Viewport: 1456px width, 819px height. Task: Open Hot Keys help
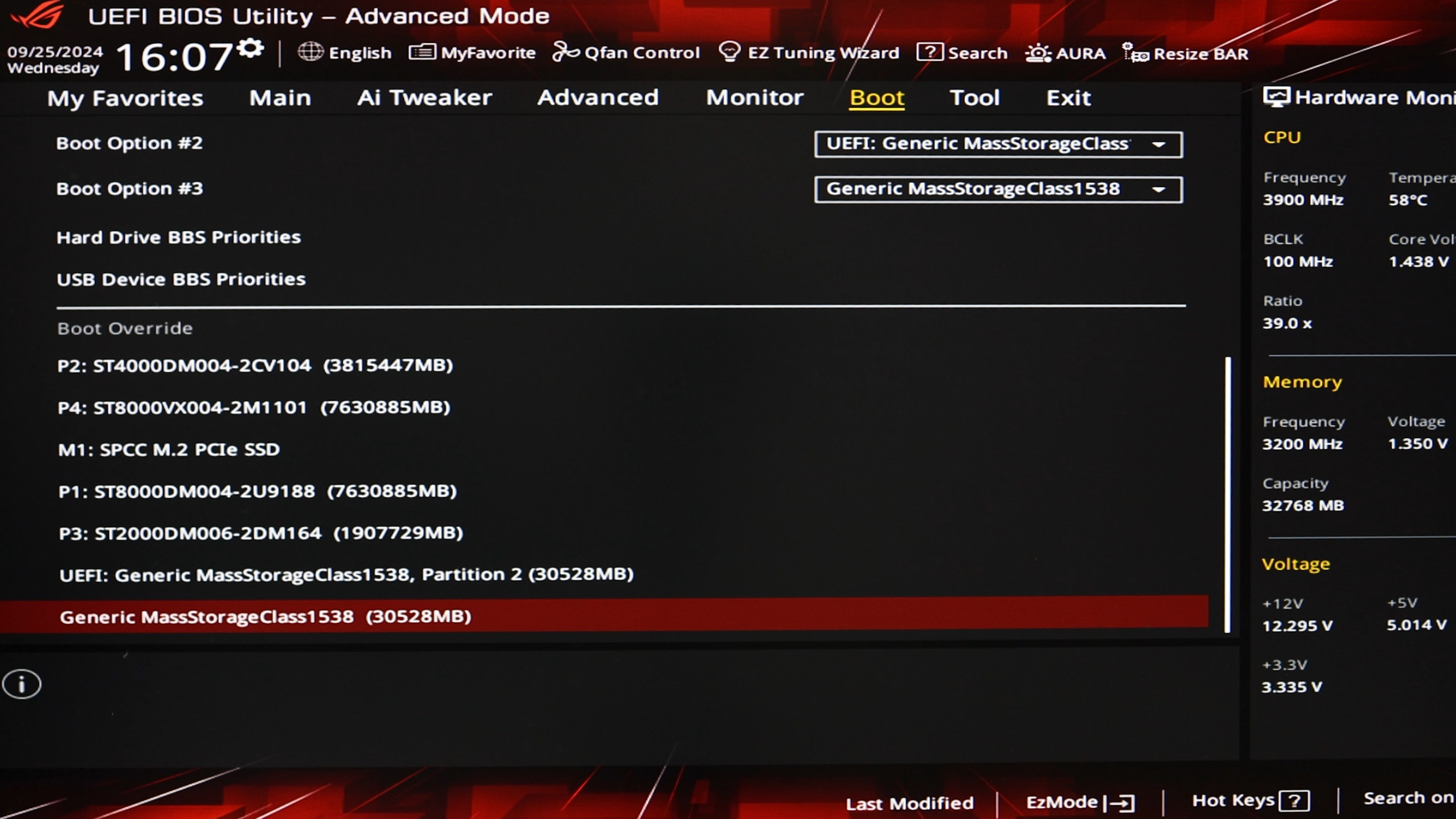point(1250,800)
